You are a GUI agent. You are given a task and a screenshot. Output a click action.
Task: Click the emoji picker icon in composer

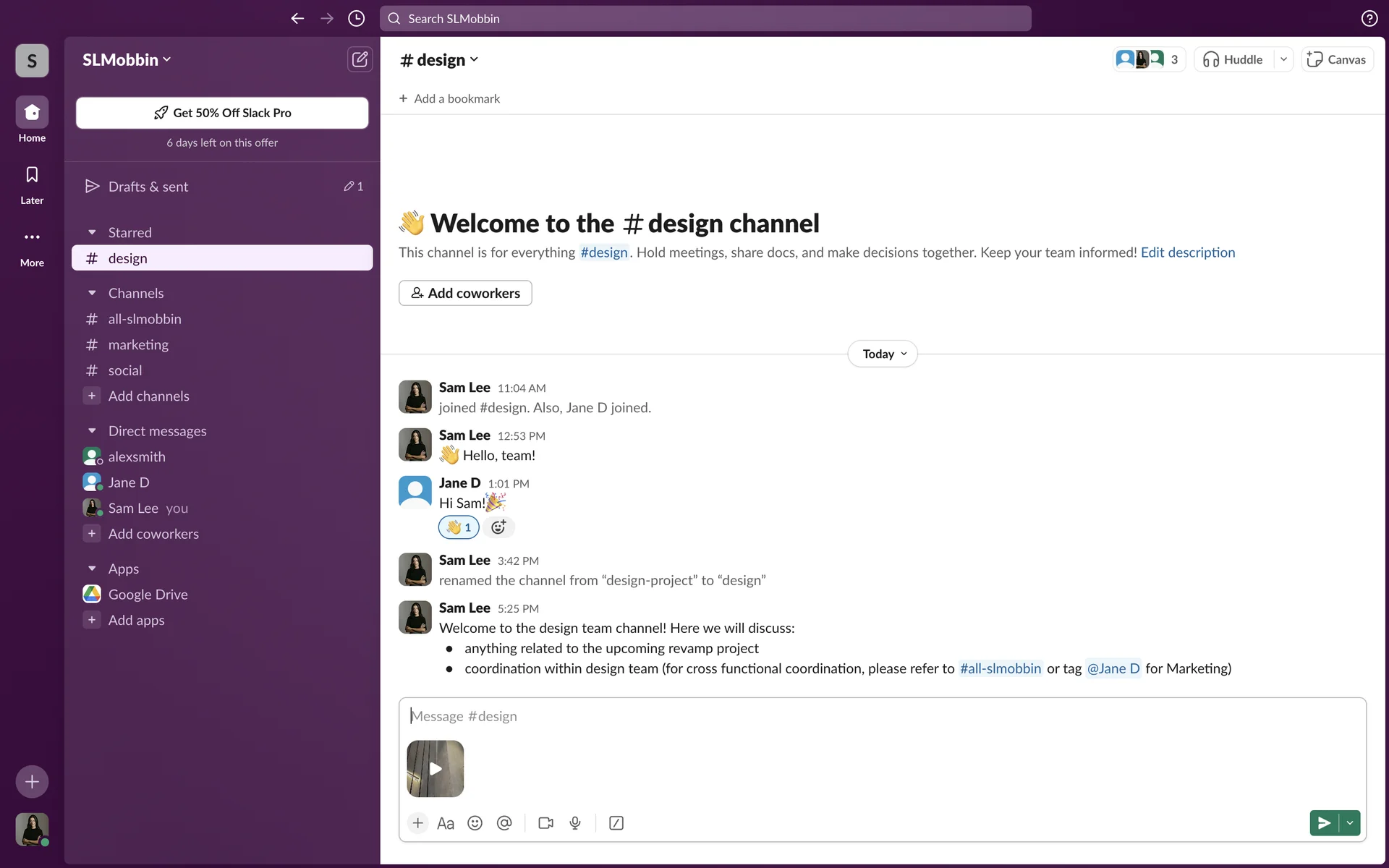tap(475, 823)
